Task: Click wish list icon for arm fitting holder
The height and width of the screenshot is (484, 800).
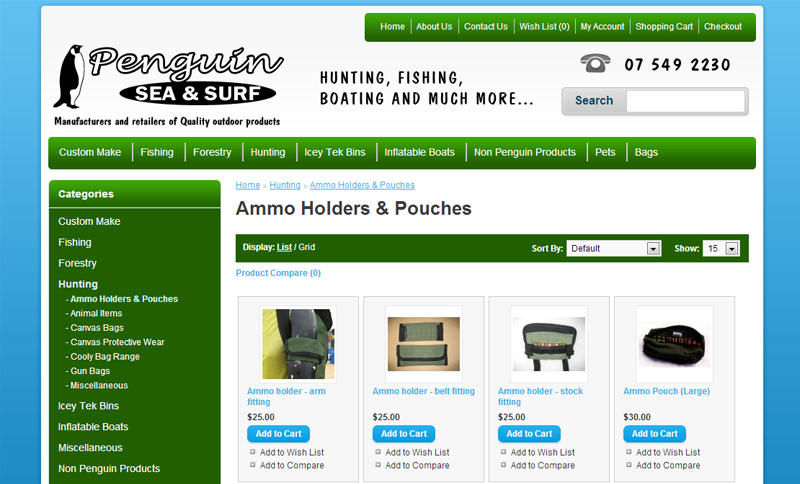Action: 253,452
